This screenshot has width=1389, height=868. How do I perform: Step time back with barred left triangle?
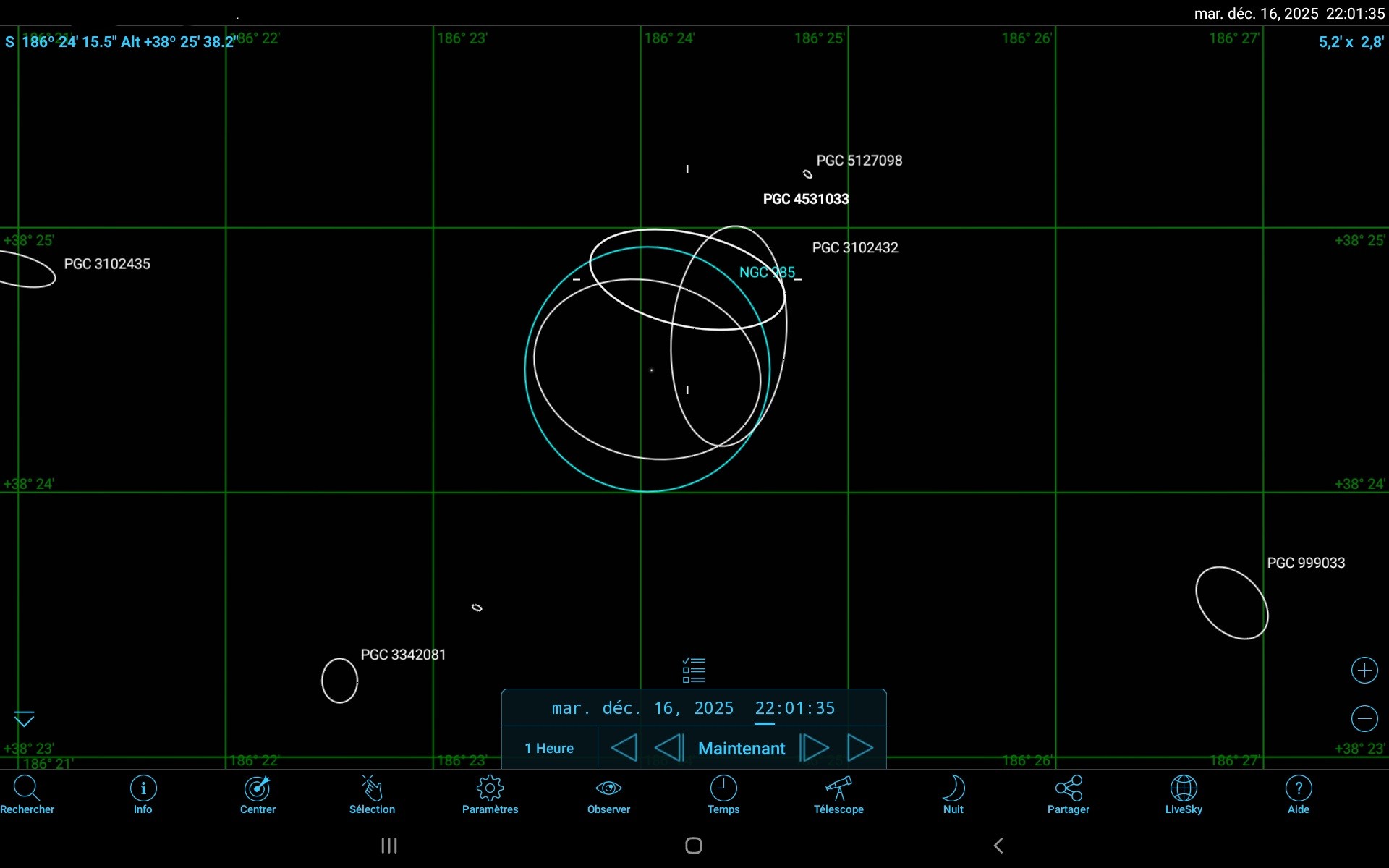(x=669, y=748)
